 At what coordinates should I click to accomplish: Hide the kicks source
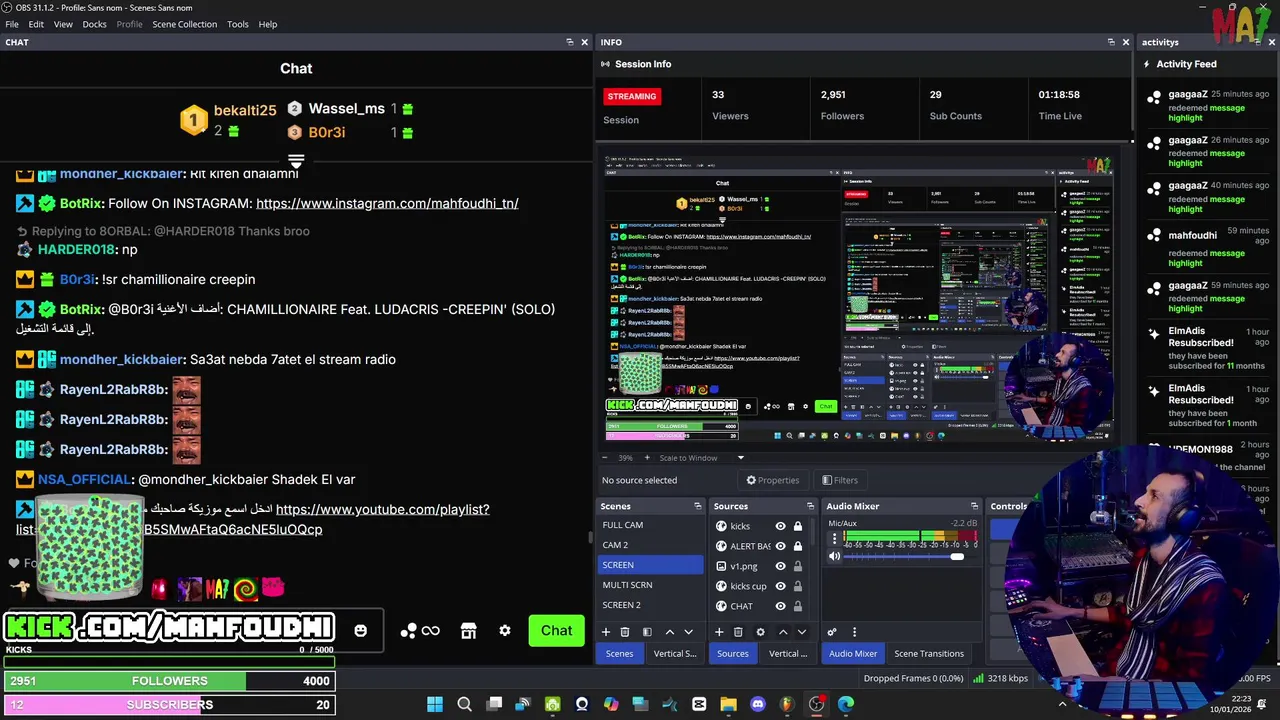781,526
